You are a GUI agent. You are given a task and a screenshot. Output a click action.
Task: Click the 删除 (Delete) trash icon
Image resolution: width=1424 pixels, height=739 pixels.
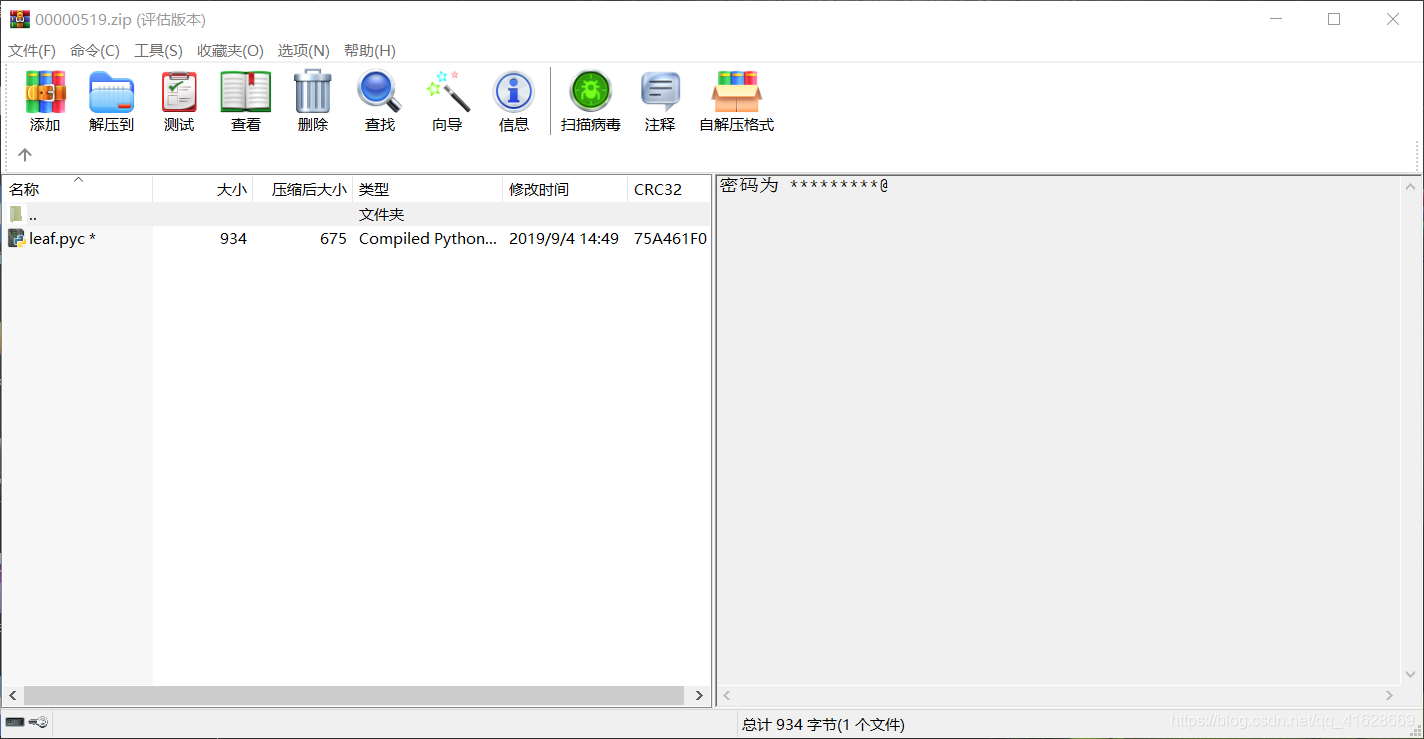(312, 92)
